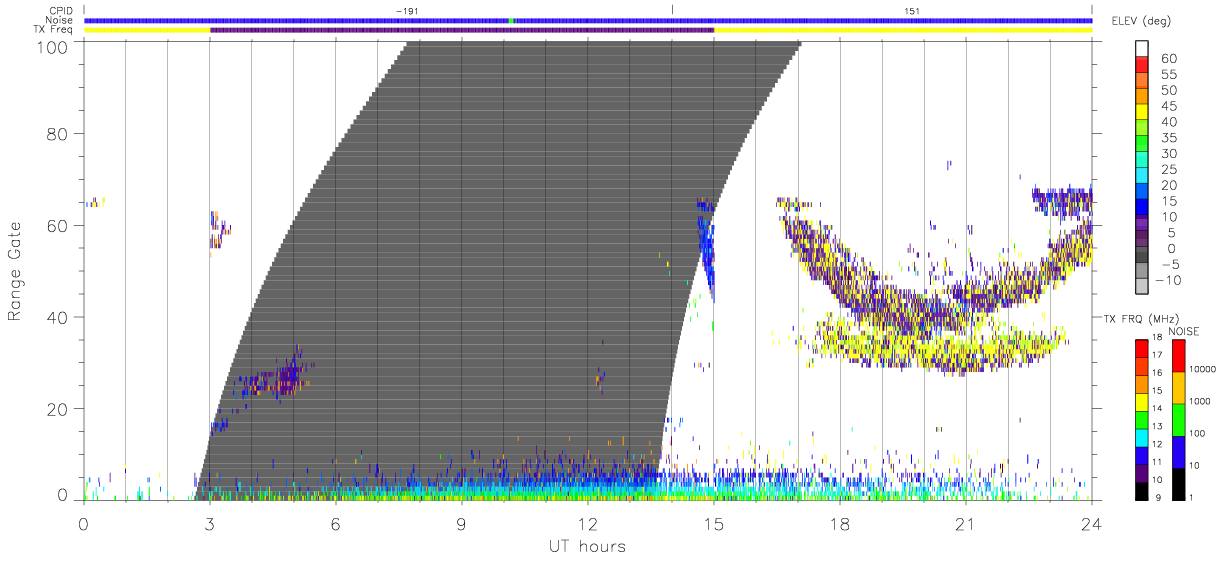Image resolution: width=1228 pixels, height=567 pixels.
Task: Click x-axis tick label '15'
Action: pos(714,523)
